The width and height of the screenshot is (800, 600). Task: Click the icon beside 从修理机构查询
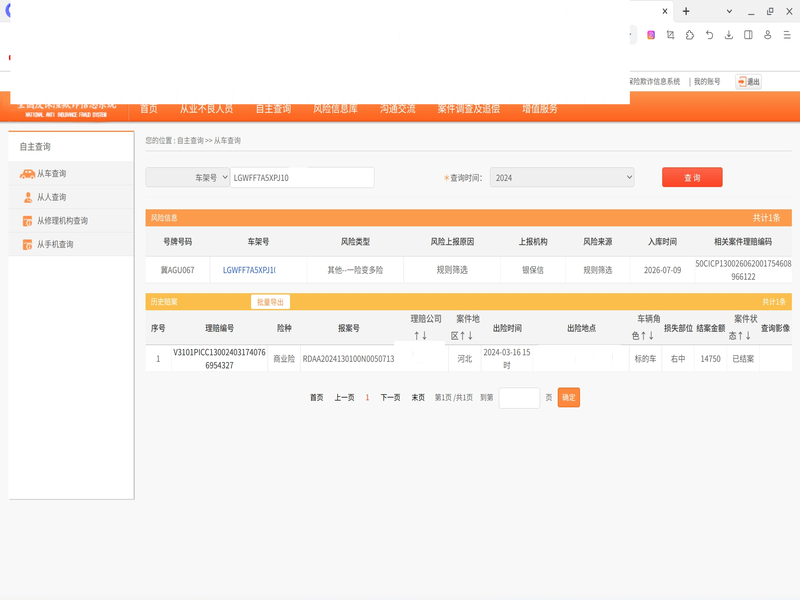point(28,221)
